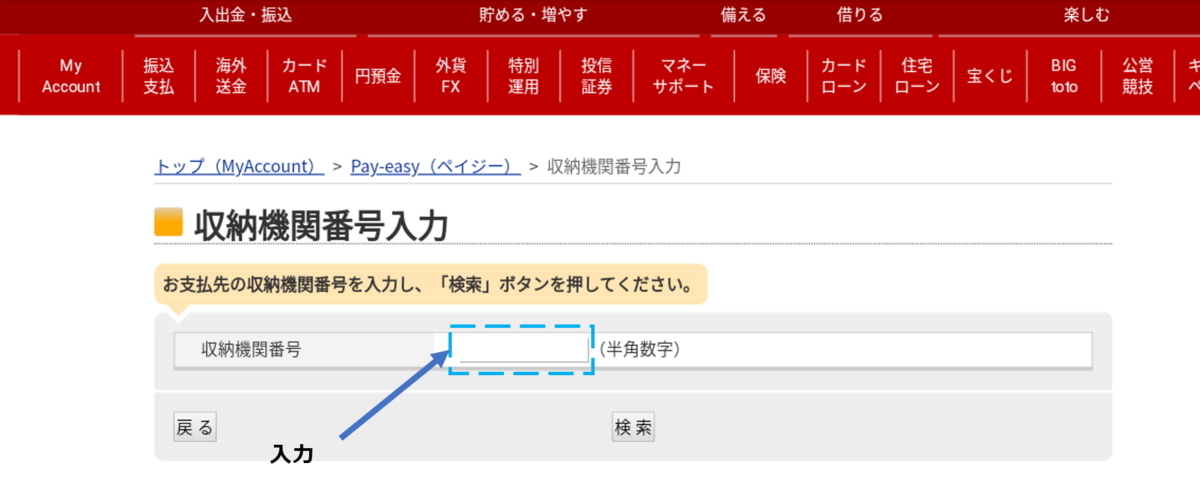Open the 楽しむ top category
Screen dimensions: 1200x484
click(1086, 15)
